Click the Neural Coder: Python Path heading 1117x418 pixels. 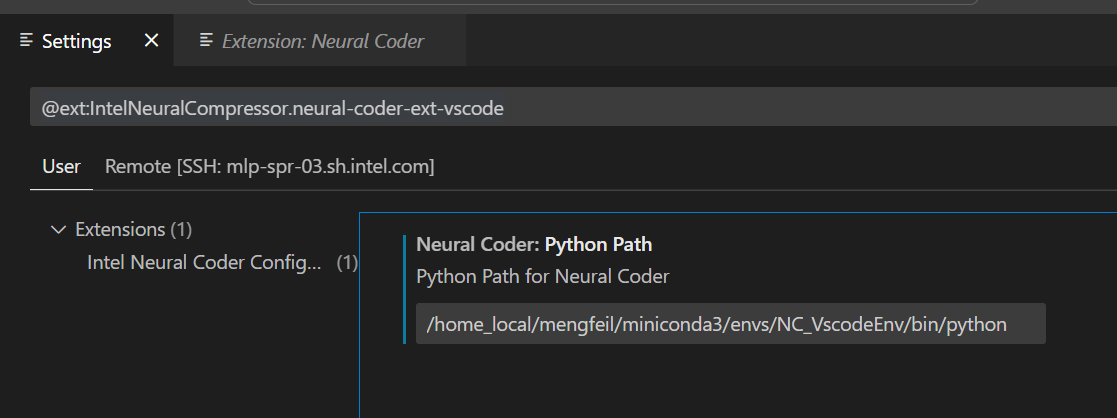[x=534, y=244]
